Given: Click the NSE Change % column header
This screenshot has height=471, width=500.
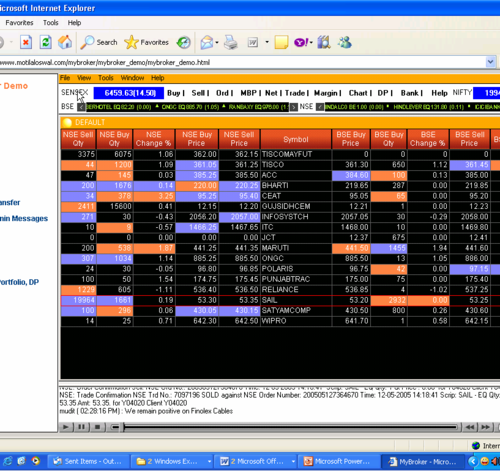Looking at the screenshot, I should point(154,139).
